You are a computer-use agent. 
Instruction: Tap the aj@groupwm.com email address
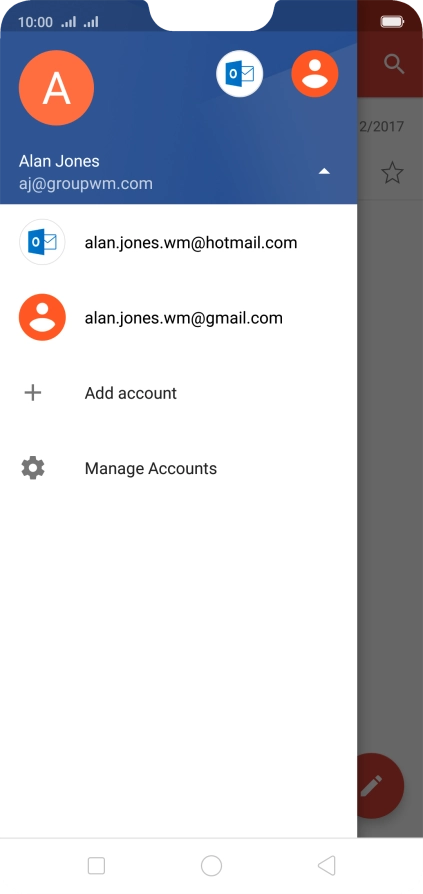point(86,184)
